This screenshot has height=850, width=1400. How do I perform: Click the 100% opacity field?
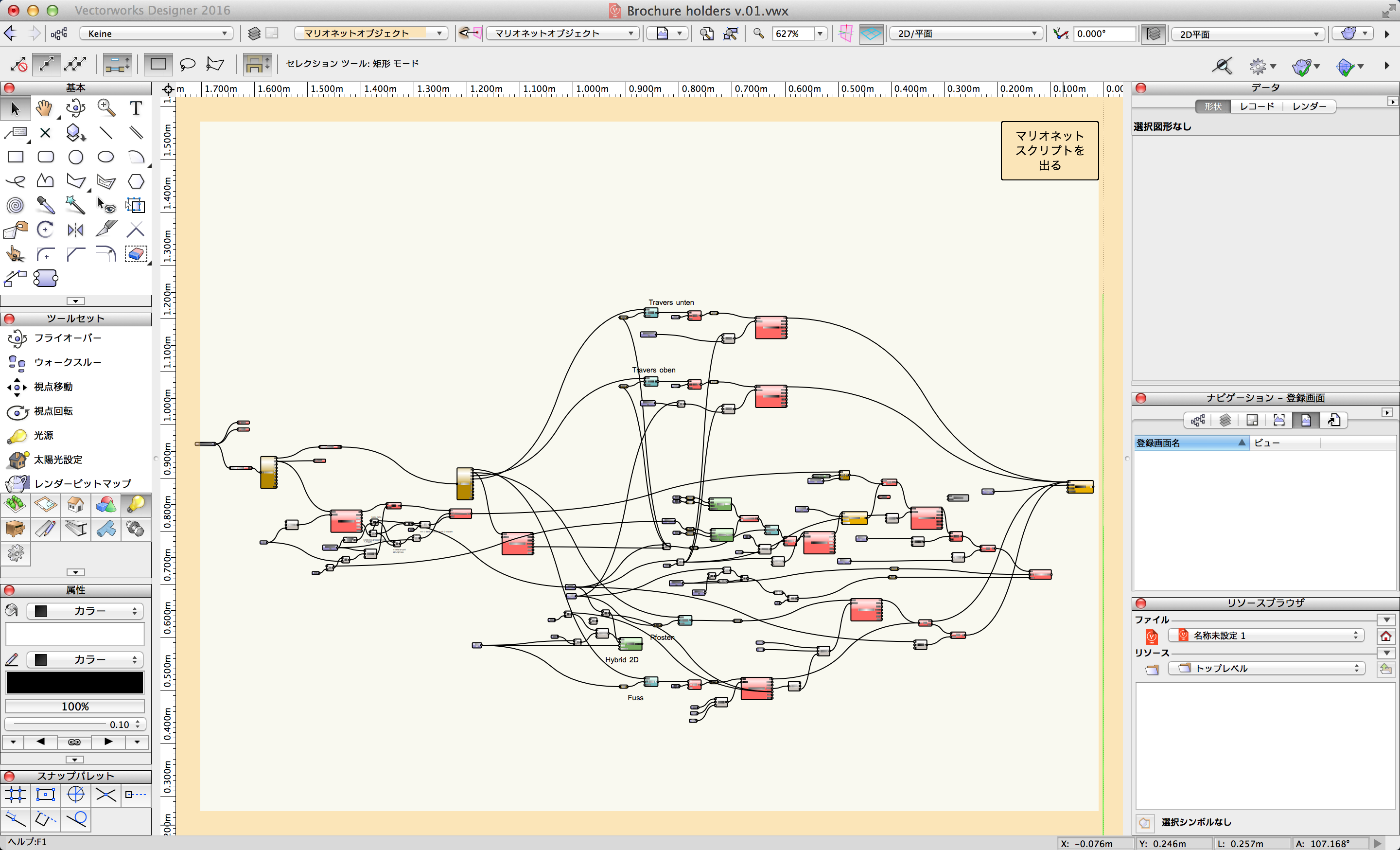coord(74,706)
